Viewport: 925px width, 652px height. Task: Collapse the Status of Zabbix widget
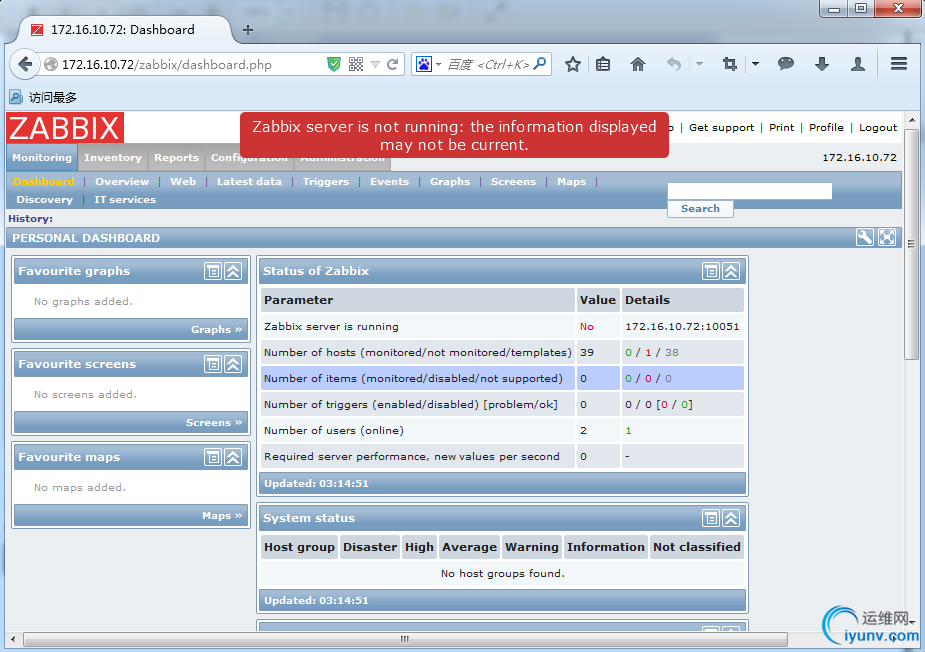point(732,271)
